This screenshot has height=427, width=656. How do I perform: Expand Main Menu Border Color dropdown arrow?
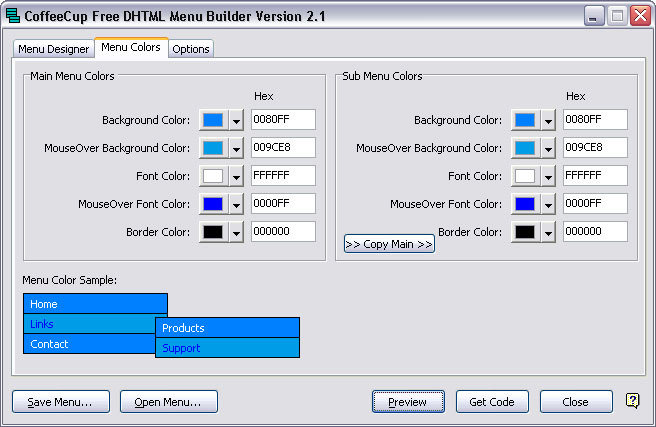click(x=236, y=233)
